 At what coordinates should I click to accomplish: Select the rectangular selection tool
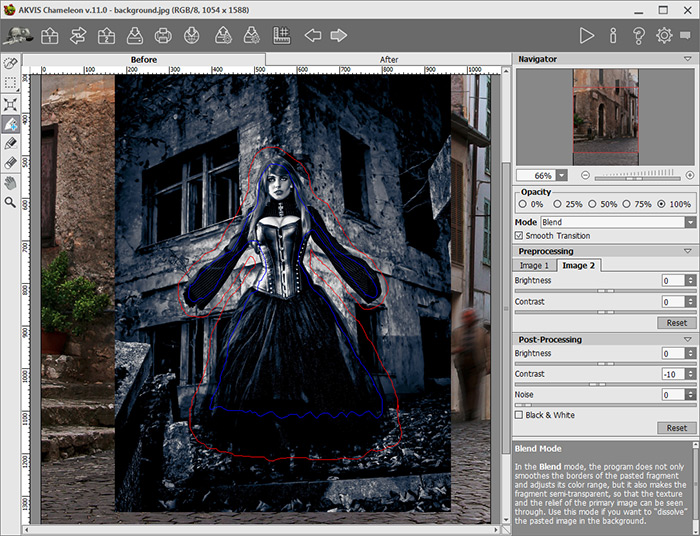(10, 83)
